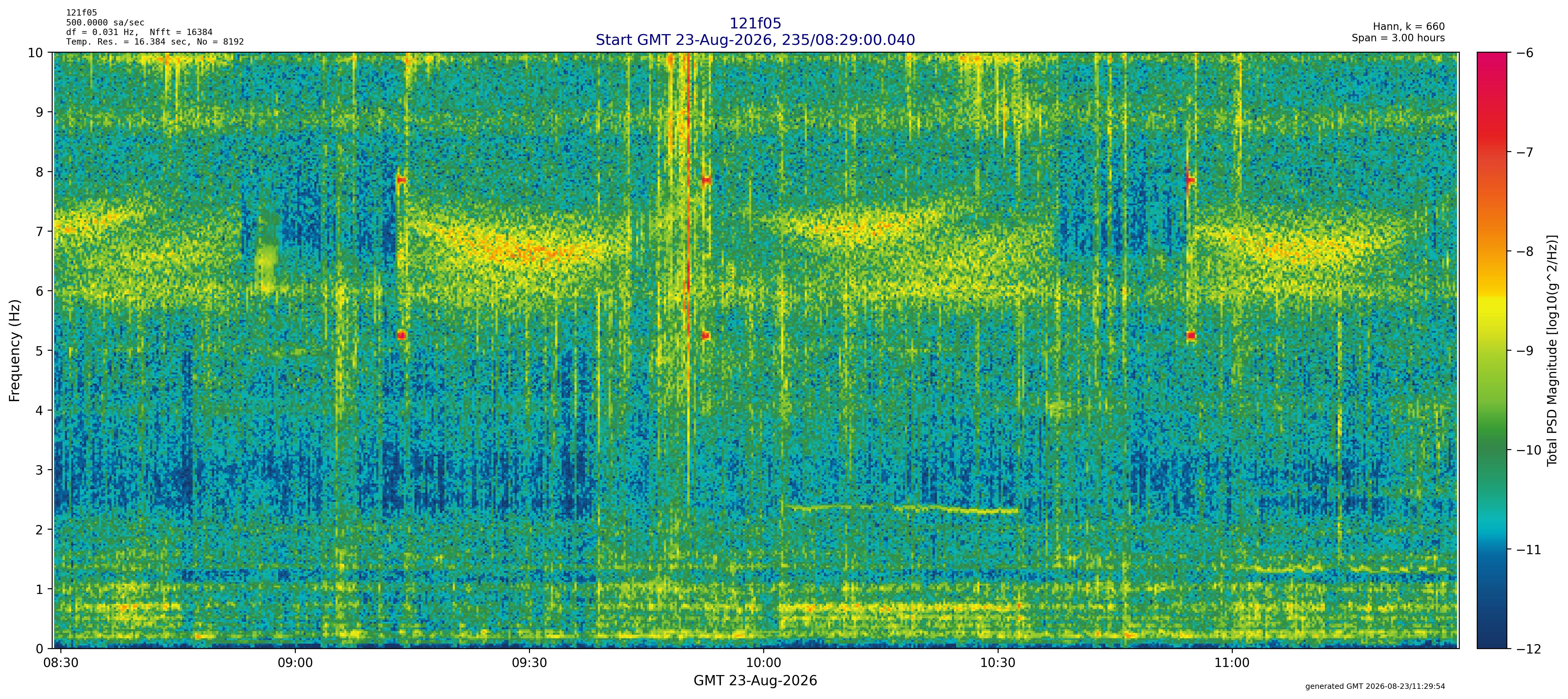This screenshot has height=699, width=1568.
Task: Click "Temp. Res. = 16.384 sec, No = 8192"
Action: (x=155, y=42)
